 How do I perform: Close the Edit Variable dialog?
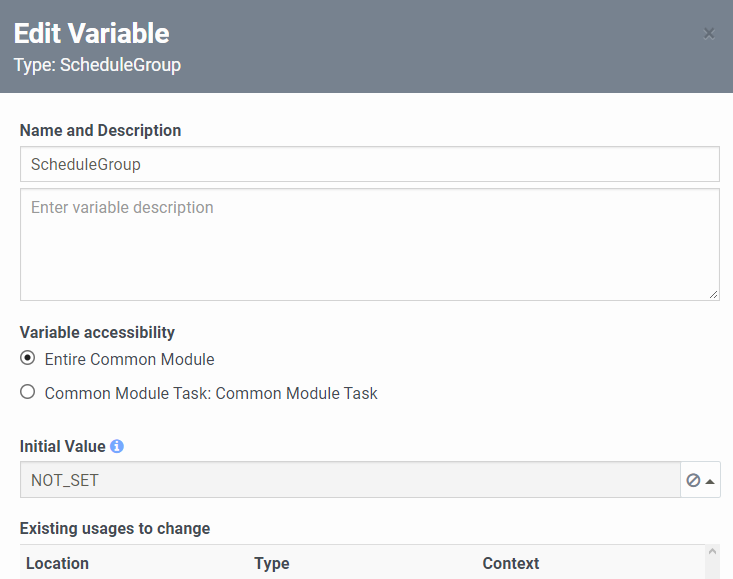[x=709, y=34]
